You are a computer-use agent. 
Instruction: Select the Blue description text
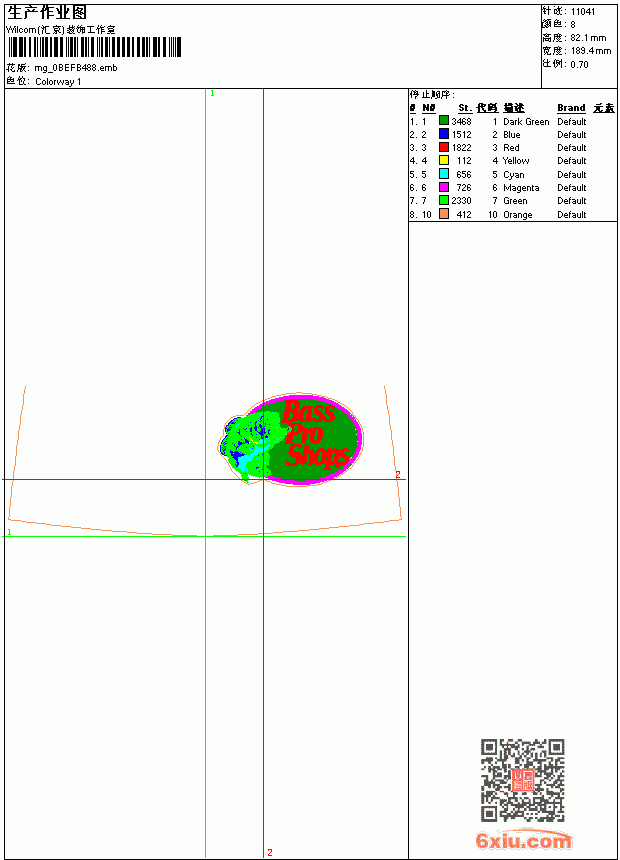coord(511,135)
